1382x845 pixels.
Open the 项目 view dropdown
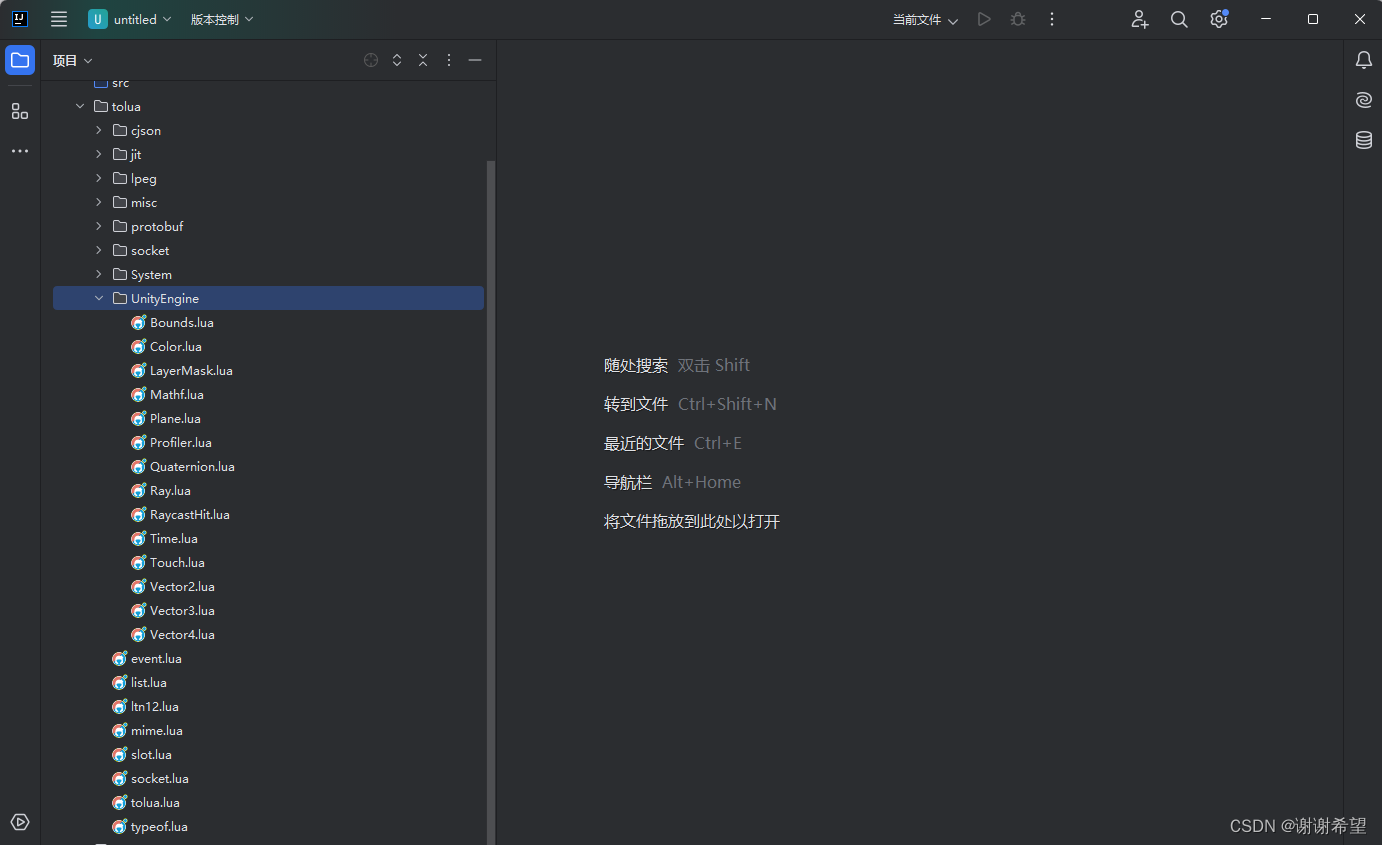70,60
